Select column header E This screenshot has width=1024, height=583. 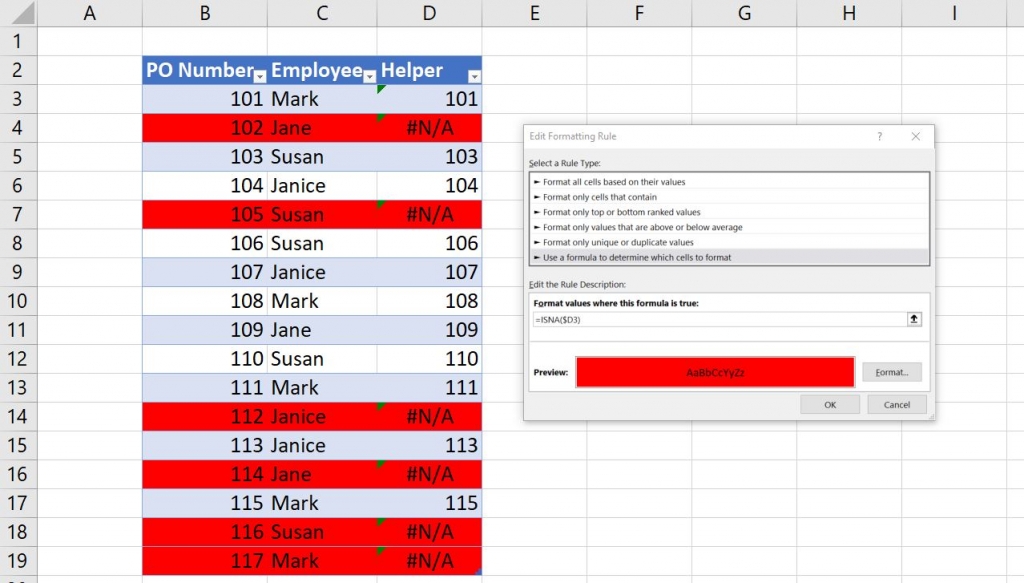[534, 12]
